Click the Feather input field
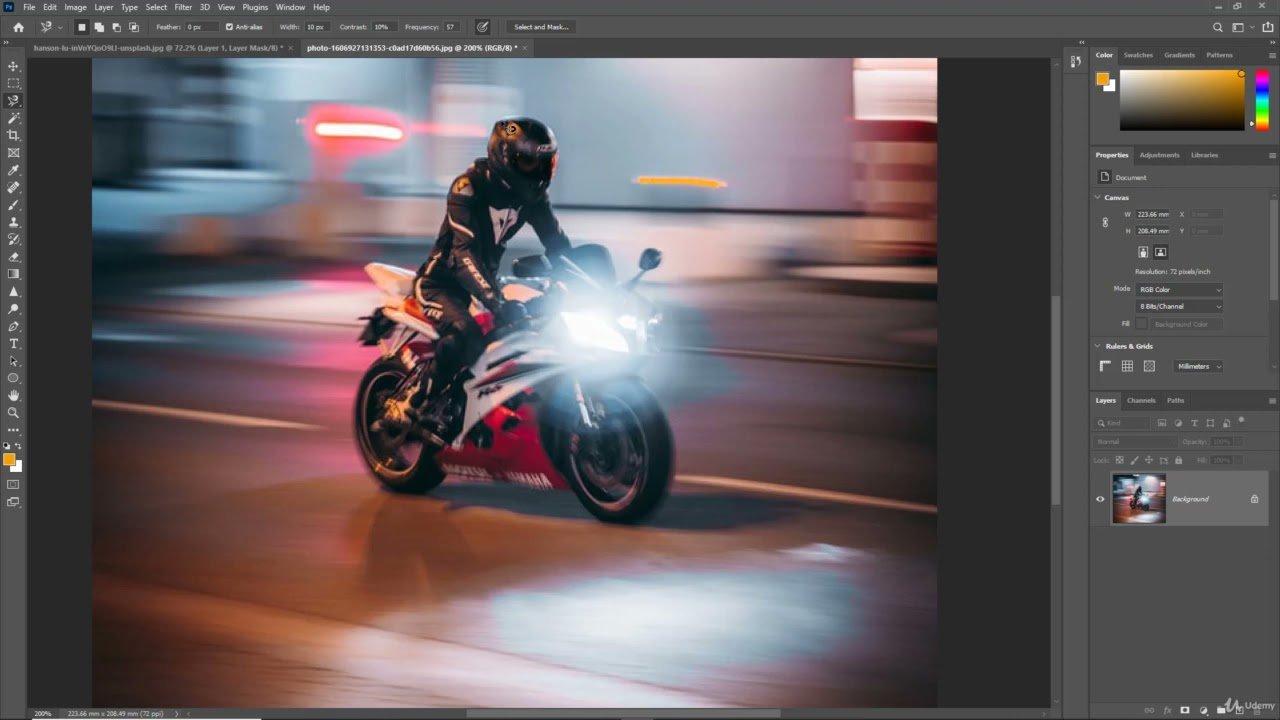1280x720 pixels. tap(199, 27)
